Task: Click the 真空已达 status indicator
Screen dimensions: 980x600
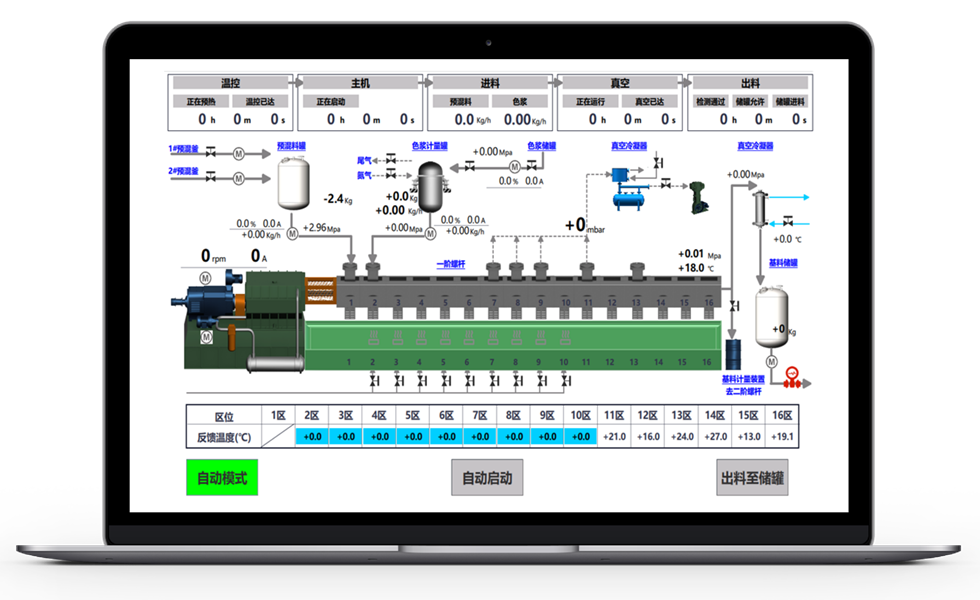Action: pos(650,101)
